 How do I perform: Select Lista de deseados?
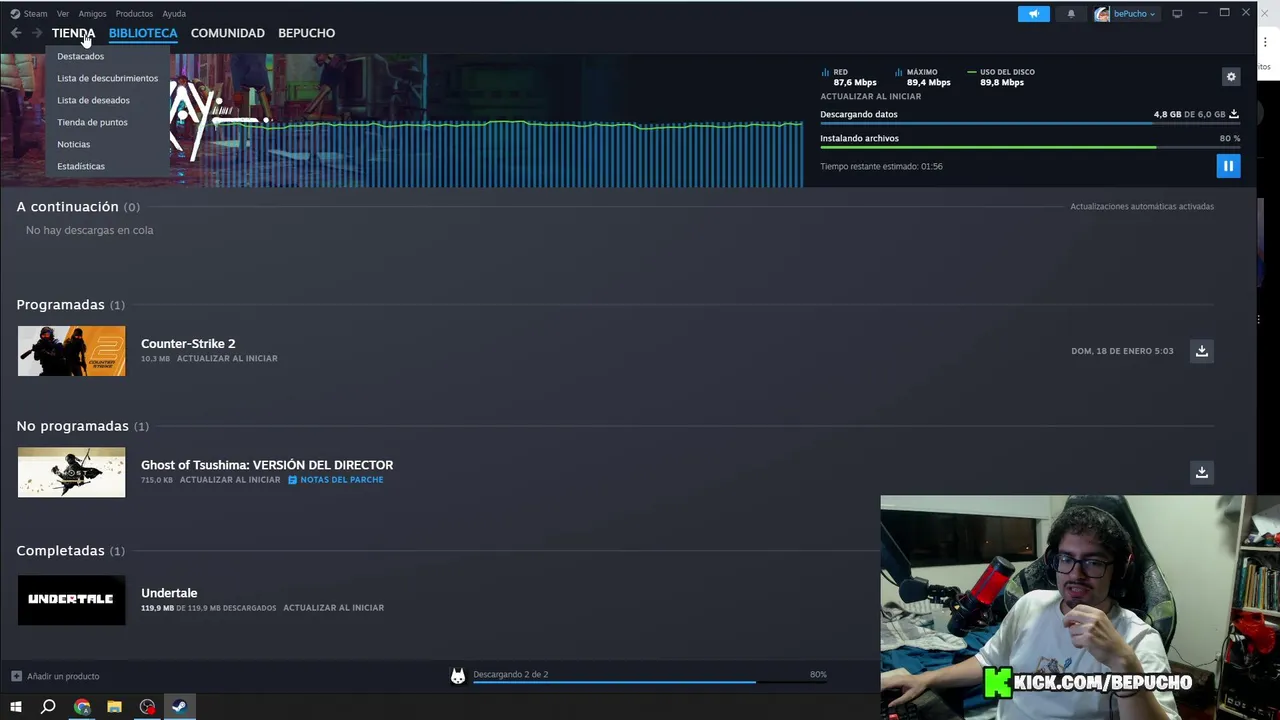[x=93, y=100]
